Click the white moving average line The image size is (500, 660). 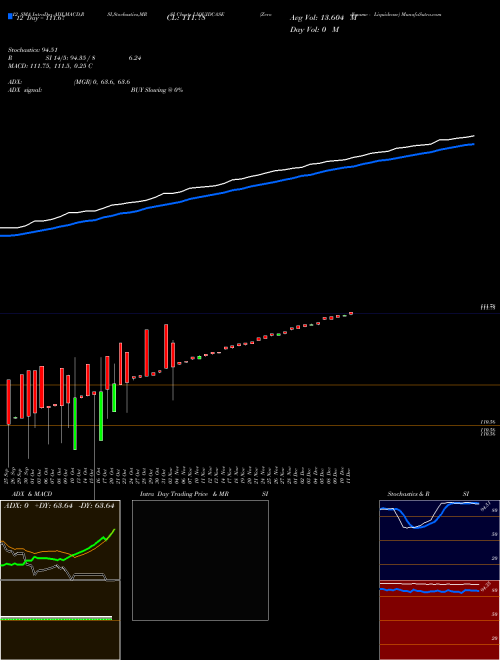coord(237,180)
